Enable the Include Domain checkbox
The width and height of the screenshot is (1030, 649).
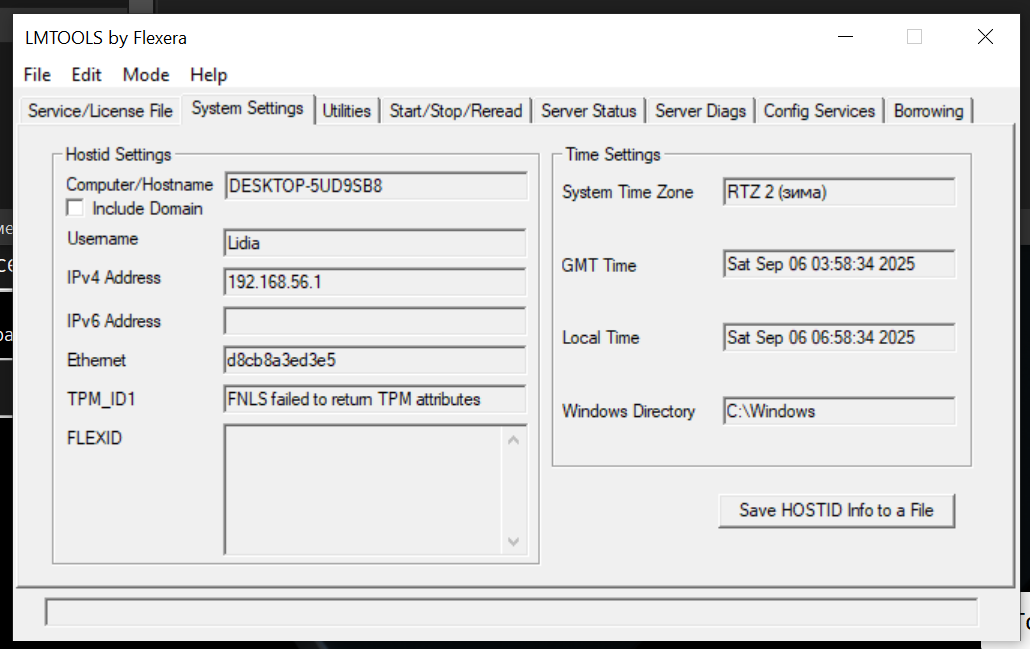tap(75, 208)
